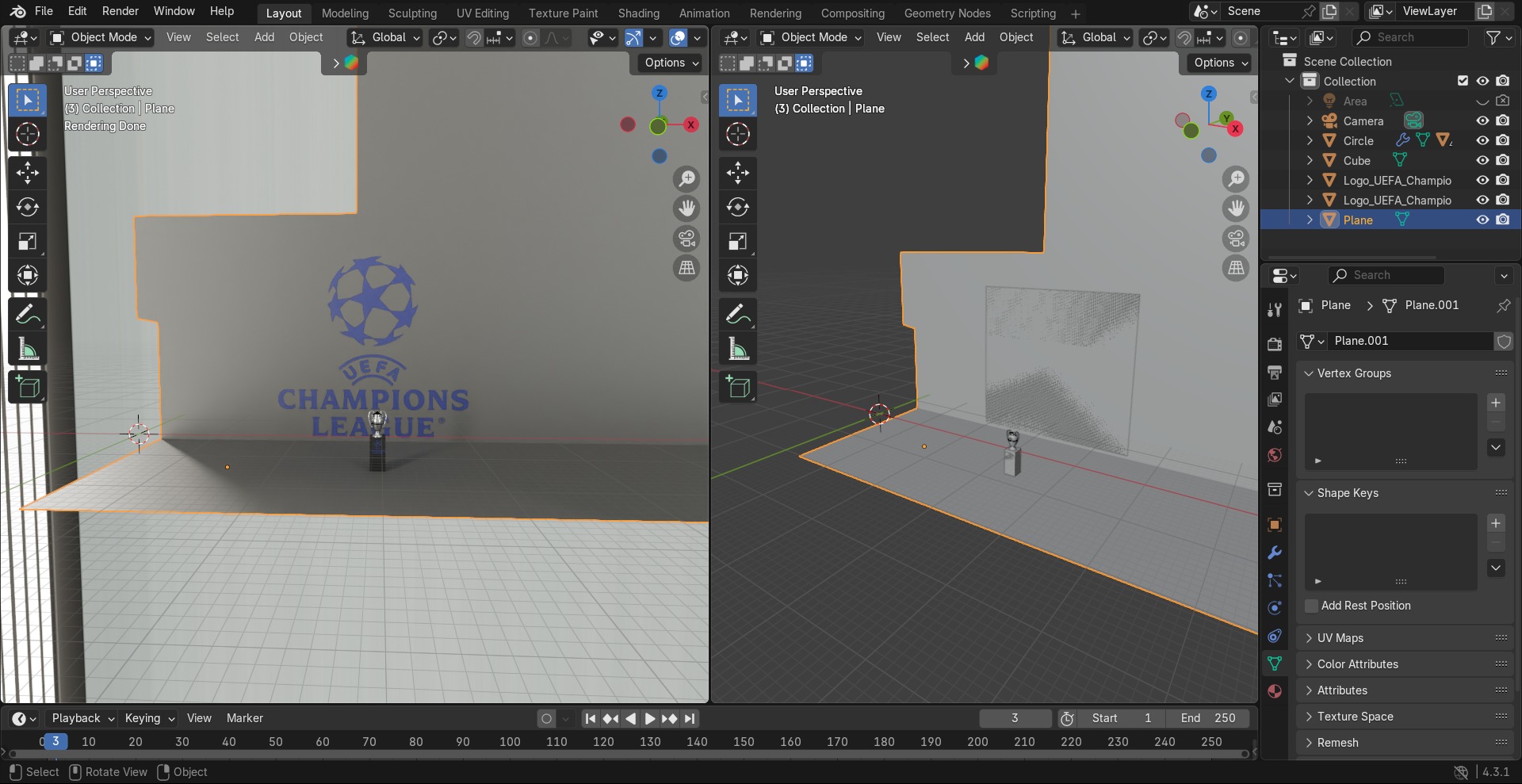Click the Start frame field
This screenshot has height=784, width=1522.
pos(1122,718)
